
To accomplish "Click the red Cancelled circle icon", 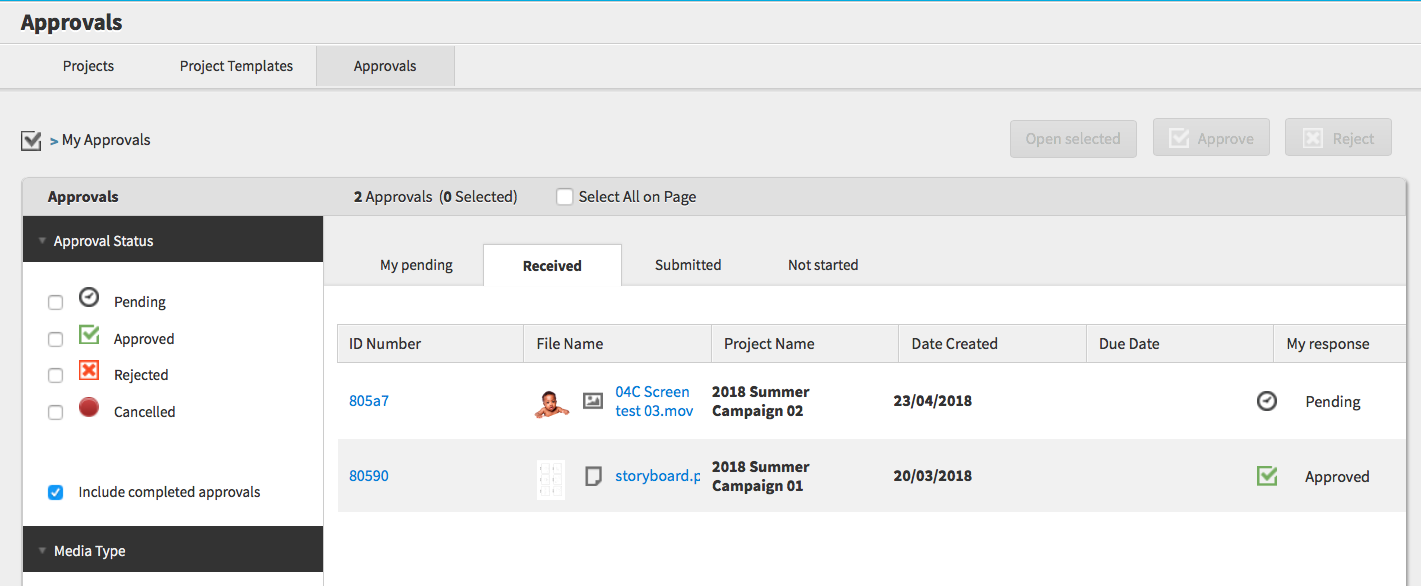I will (x=89, y=407).
